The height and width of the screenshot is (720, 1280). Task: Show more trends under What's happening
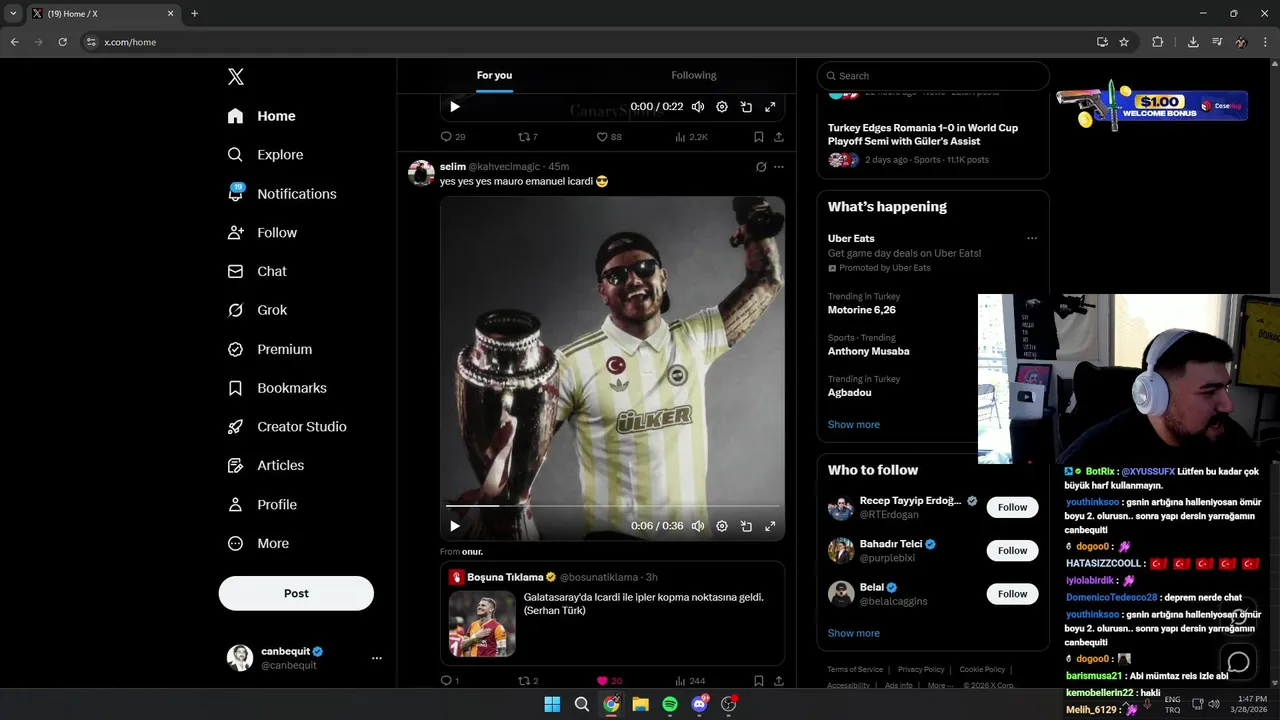(x=854, y=425)
